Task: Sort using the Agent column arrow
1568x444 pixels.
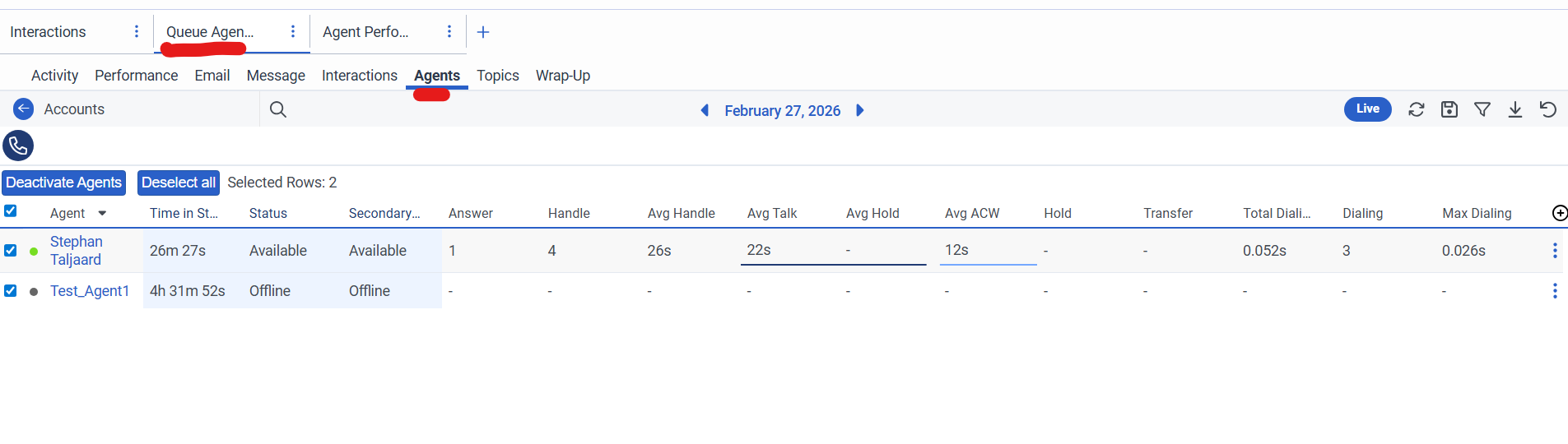Action: [102, 214]
